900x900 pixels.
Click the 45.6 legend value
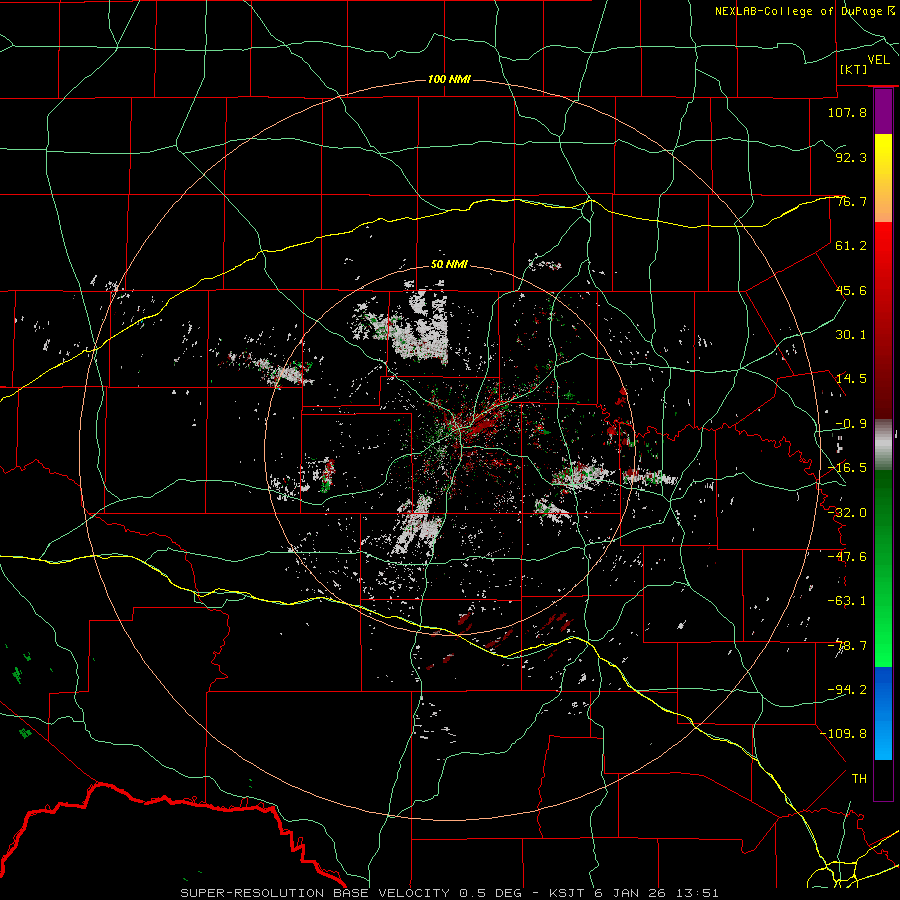click(851, 290)
